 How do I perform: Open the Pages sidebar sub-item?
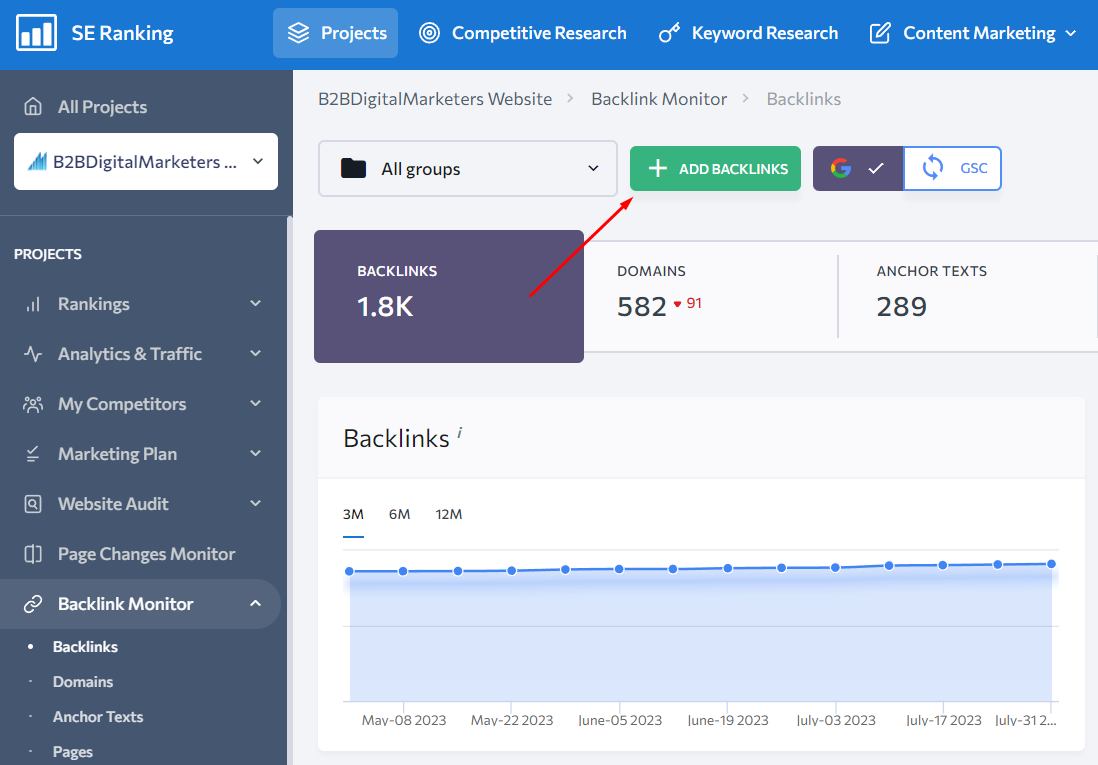[73, 752]
